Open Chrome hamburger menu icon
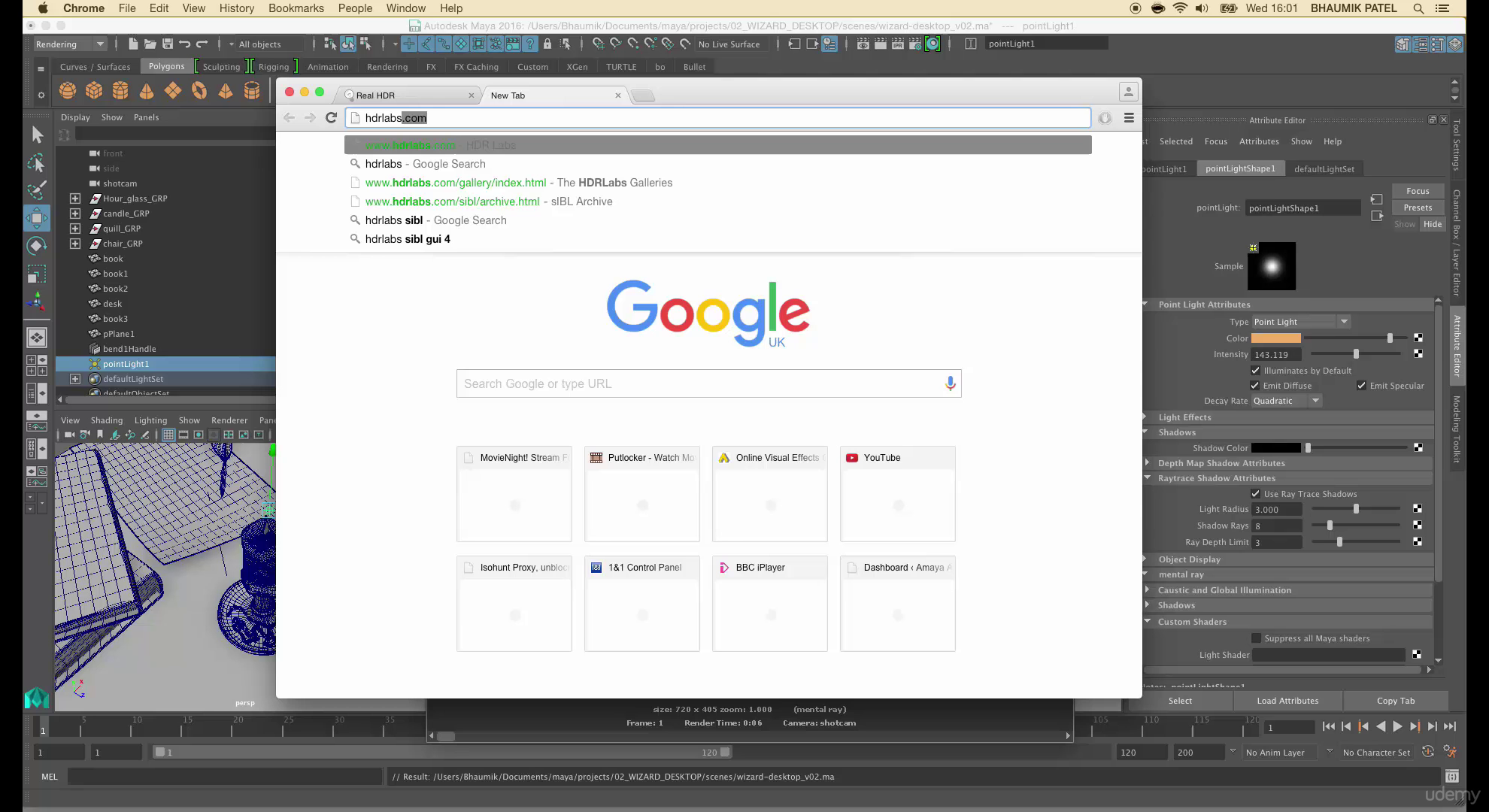The image size is (1489, 812). tap(1129, 117)
